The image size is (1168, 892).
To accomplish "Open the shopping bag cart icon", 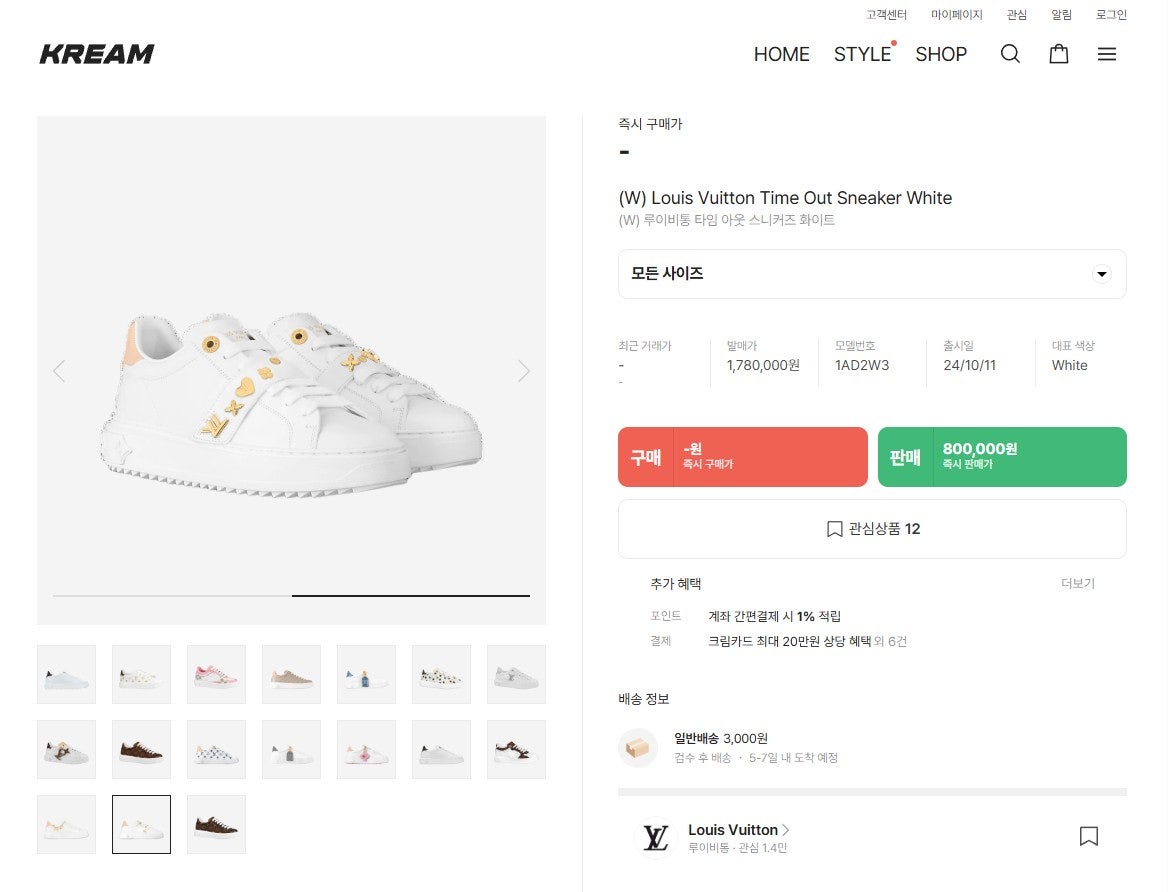I will pyautogui.click(x=1058, y=54).
